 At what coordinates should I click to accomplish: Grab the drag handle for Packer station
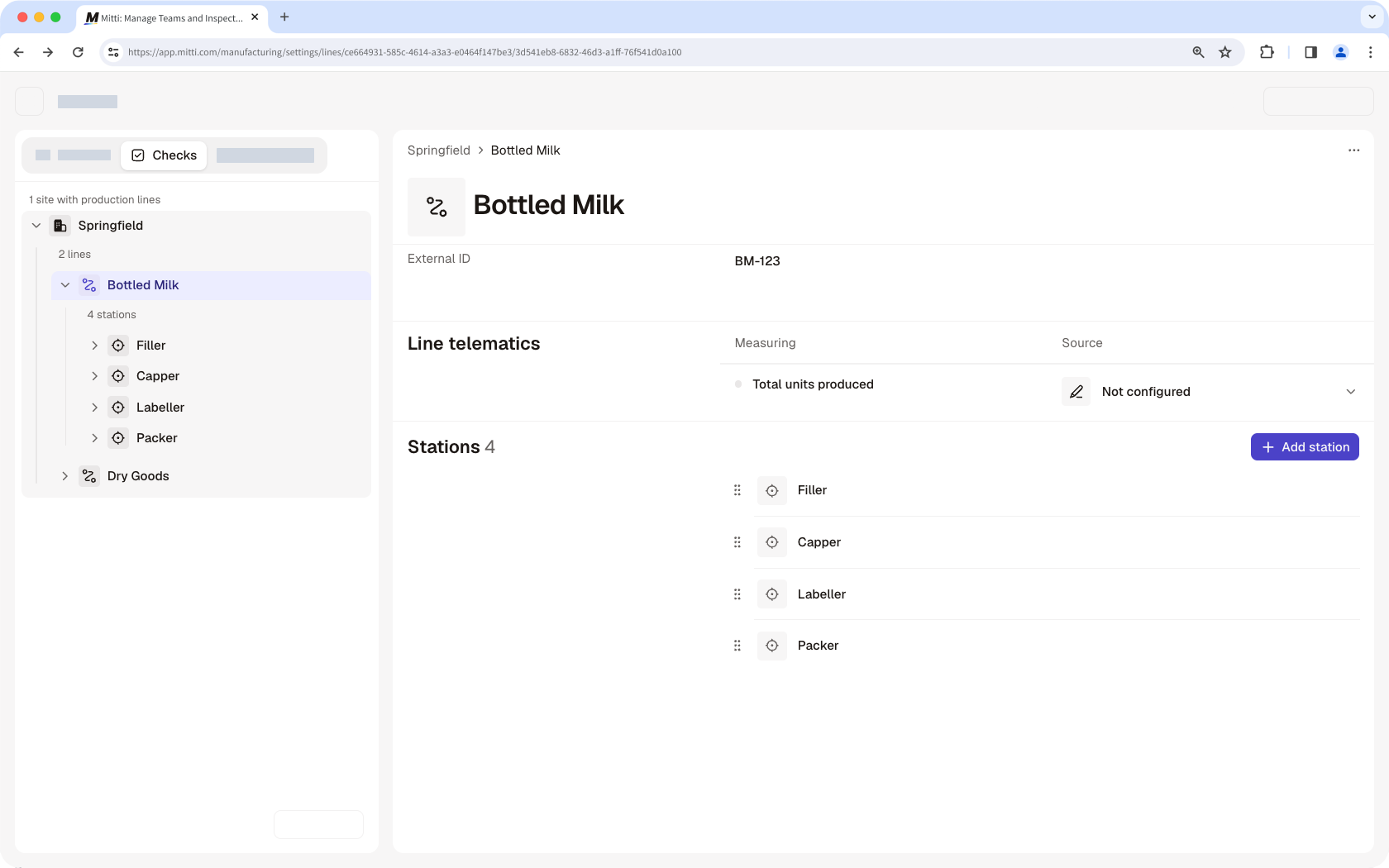click(x=737, y=646)
